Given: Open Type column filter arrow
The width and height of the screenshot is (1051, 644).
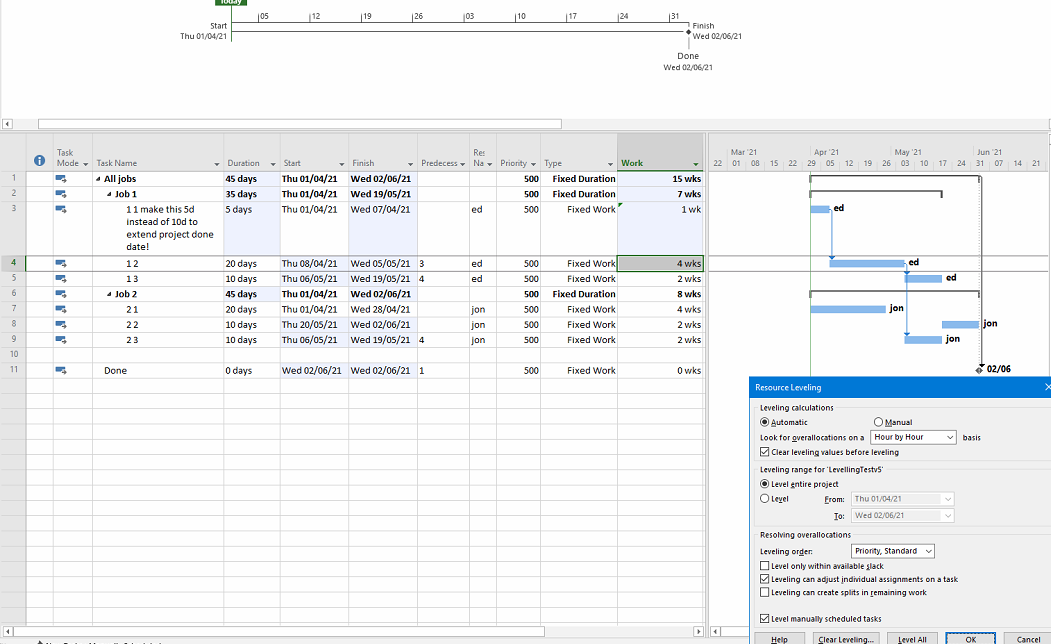Looking at the screenshot, I should (610, 164).
